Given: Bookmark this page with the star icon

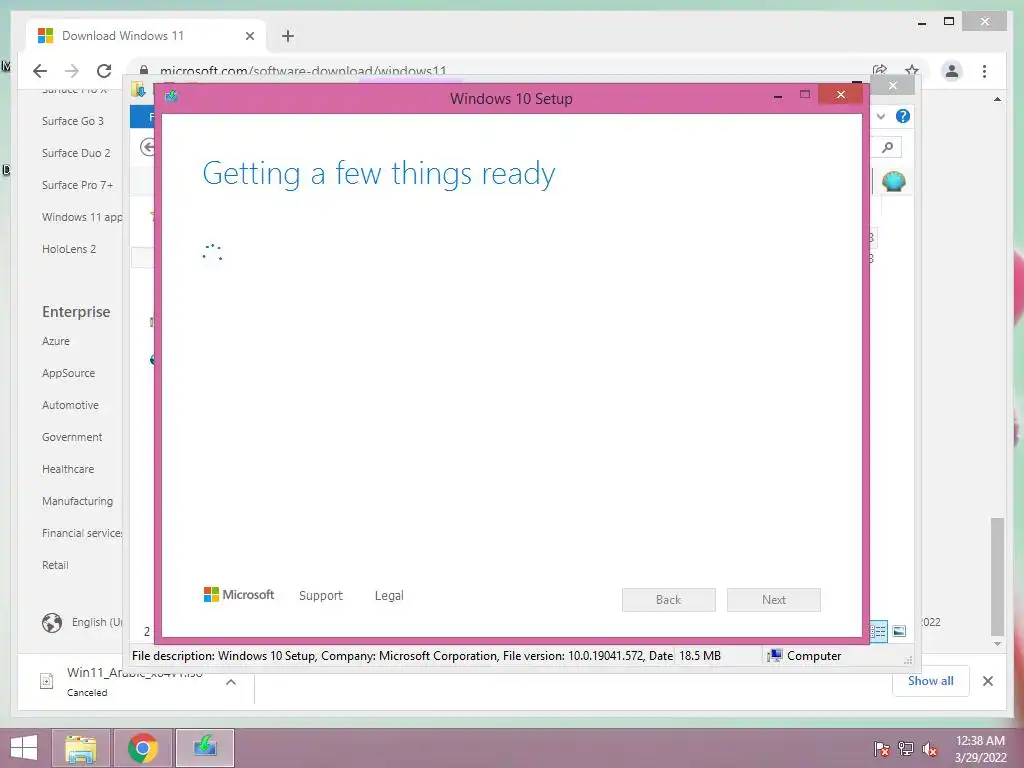Looking at the screenshot, I should click(x=912, y=70).
